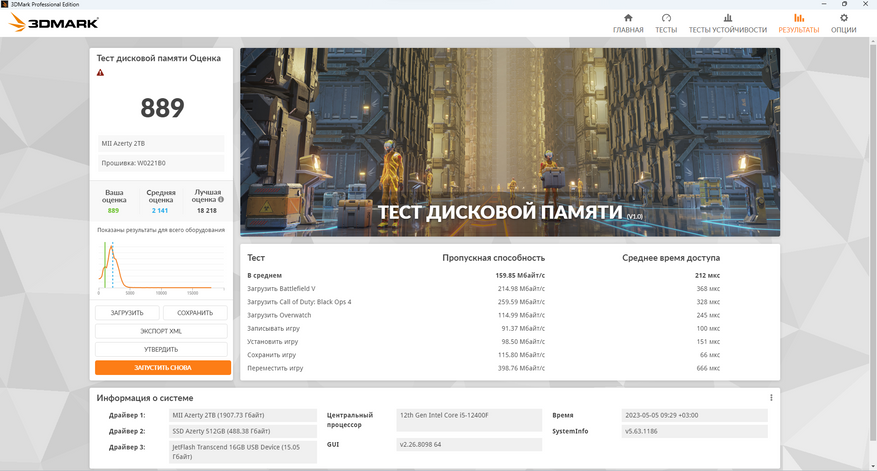Image resolution: width=877 pixels, height=471 pixels.
Task: Click the JetFlash Transcend 16GB USB field
Action: tap(243, 452)
